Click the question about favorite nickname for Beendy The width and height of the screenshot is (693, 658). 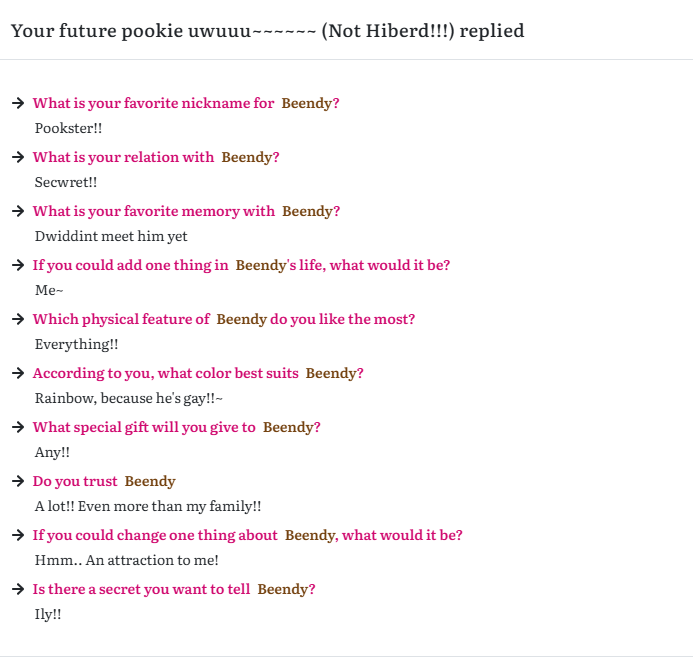(x=186, y=103)
